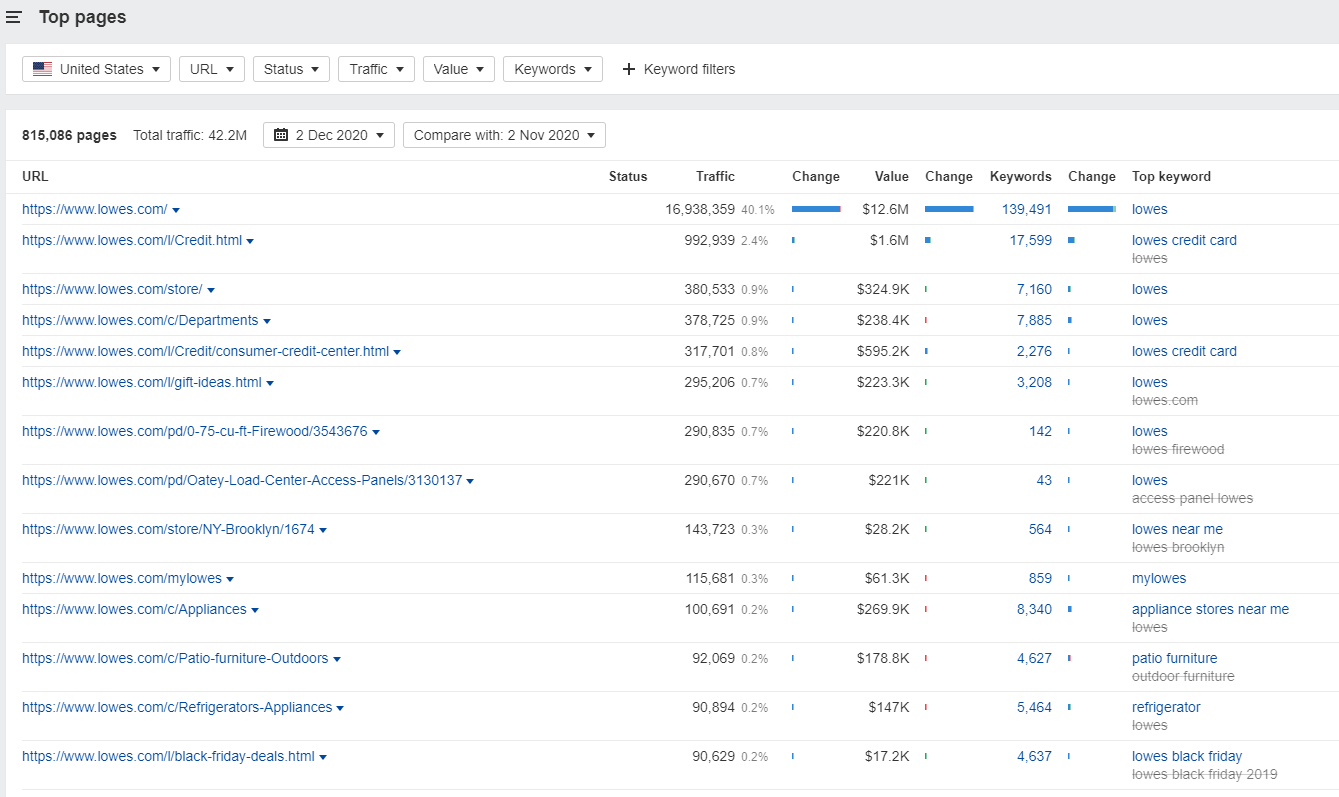Open the 142 keywords count link
This screenshot has width=1339, height=797.
[x=1040, y=431]
